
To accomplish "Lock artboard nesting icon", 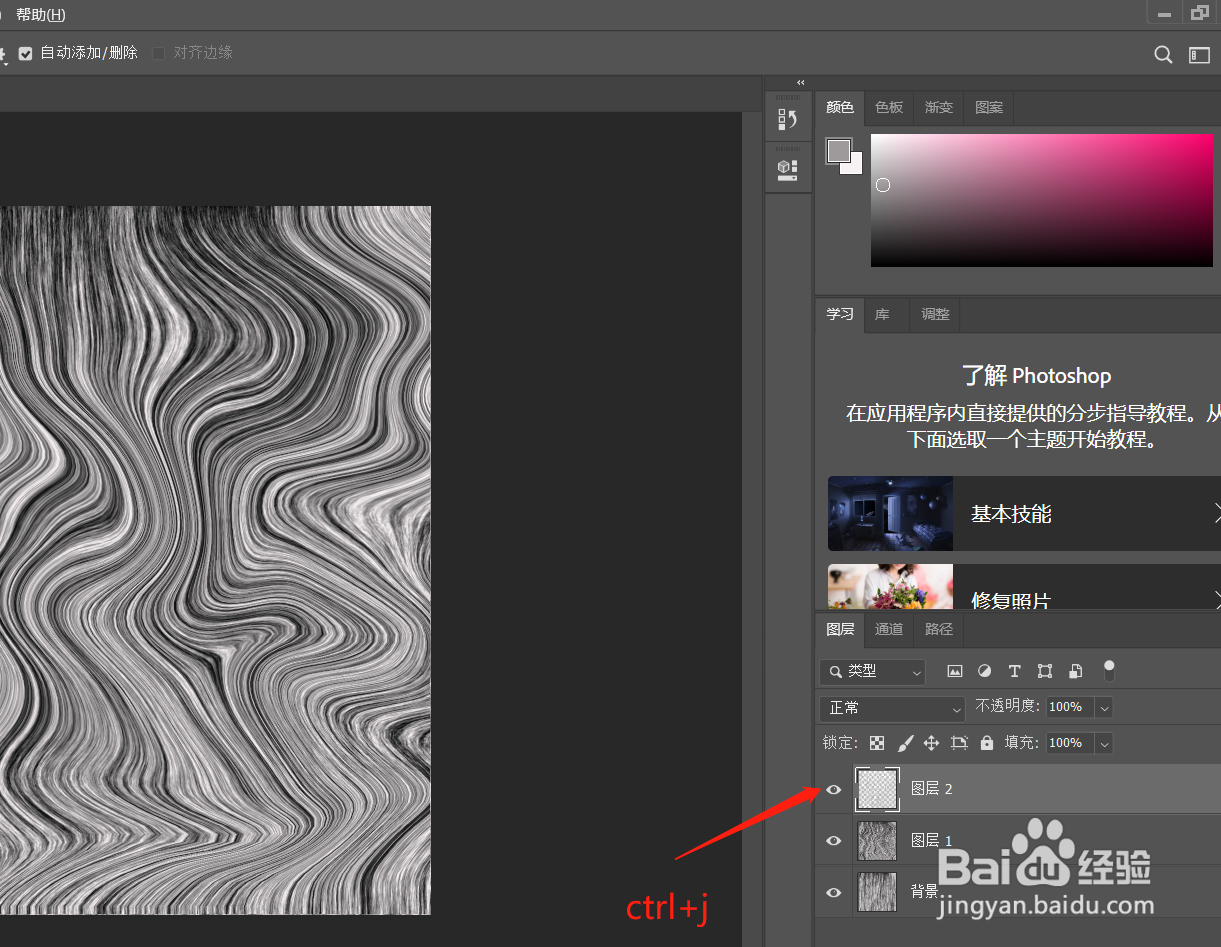I will coord(960,743).
